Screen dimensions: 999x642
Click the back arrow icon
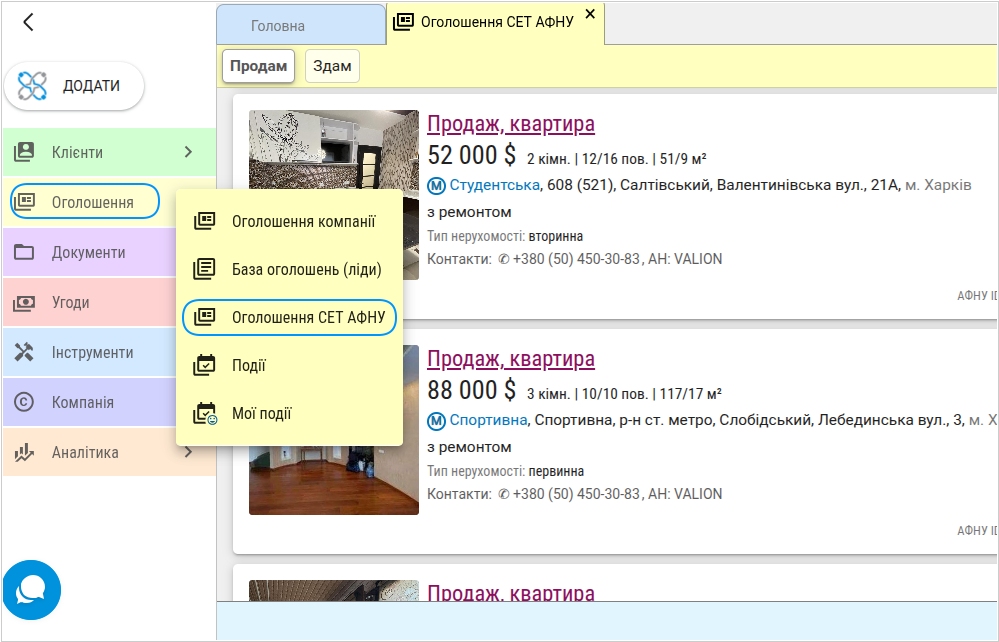[x=28, y=22]
